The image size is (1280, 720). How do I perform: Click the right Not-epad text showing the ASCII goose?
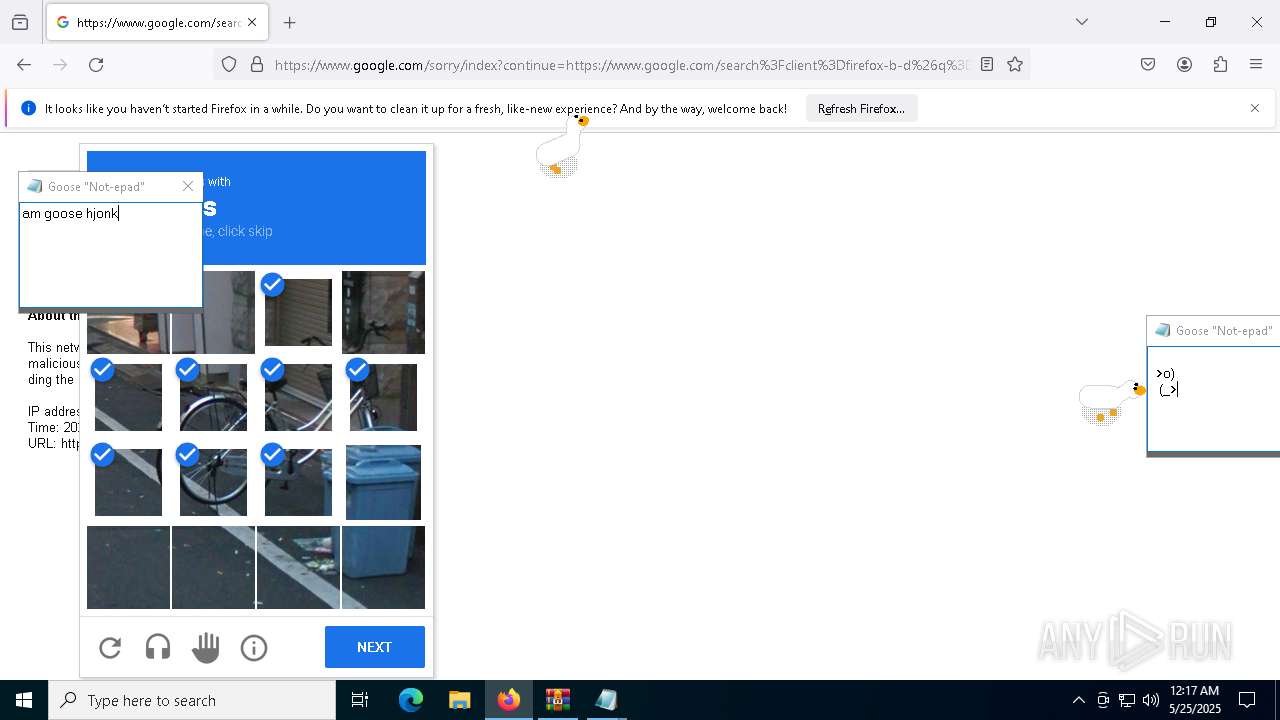[x=1168, y=382]
